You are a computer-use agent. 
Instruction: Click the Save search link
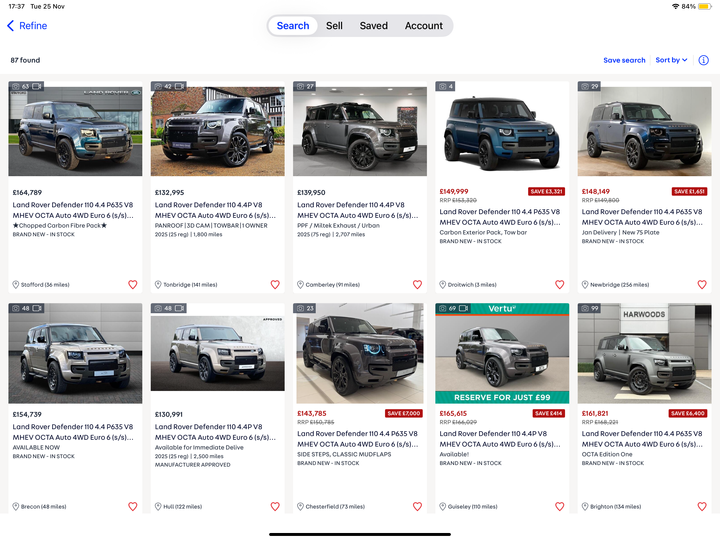[624, 60]
